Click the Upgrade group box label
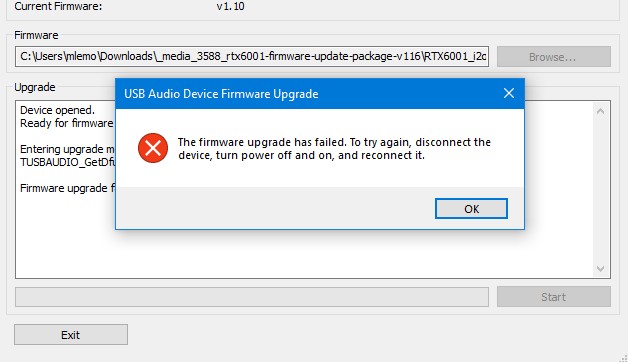 [35, 87]
